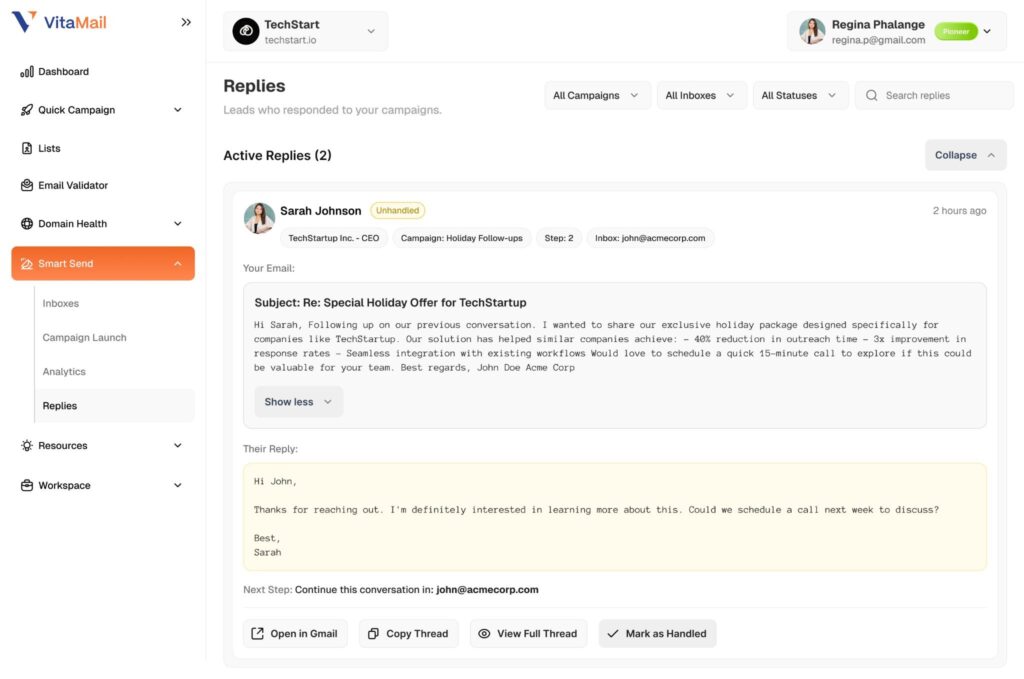Click the 2 hours ago timestamp
1024x679 pixels.
[959, 211]
